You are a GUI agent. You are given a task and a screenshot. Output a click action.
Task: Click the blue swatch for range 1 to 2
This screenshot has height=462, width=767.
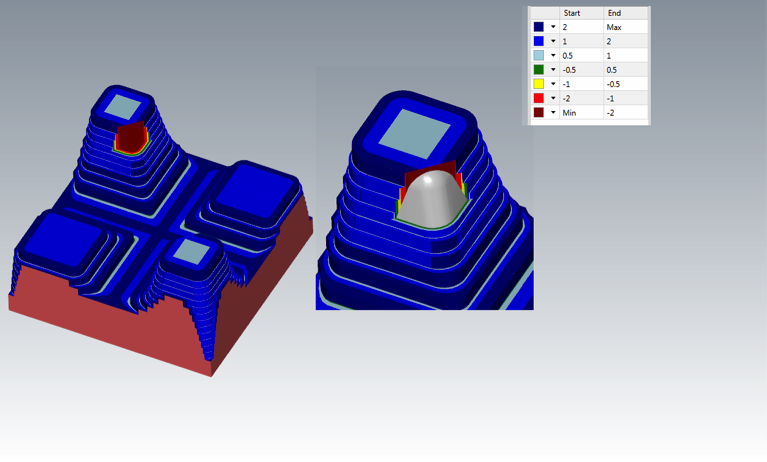click(x=539, y=41)
